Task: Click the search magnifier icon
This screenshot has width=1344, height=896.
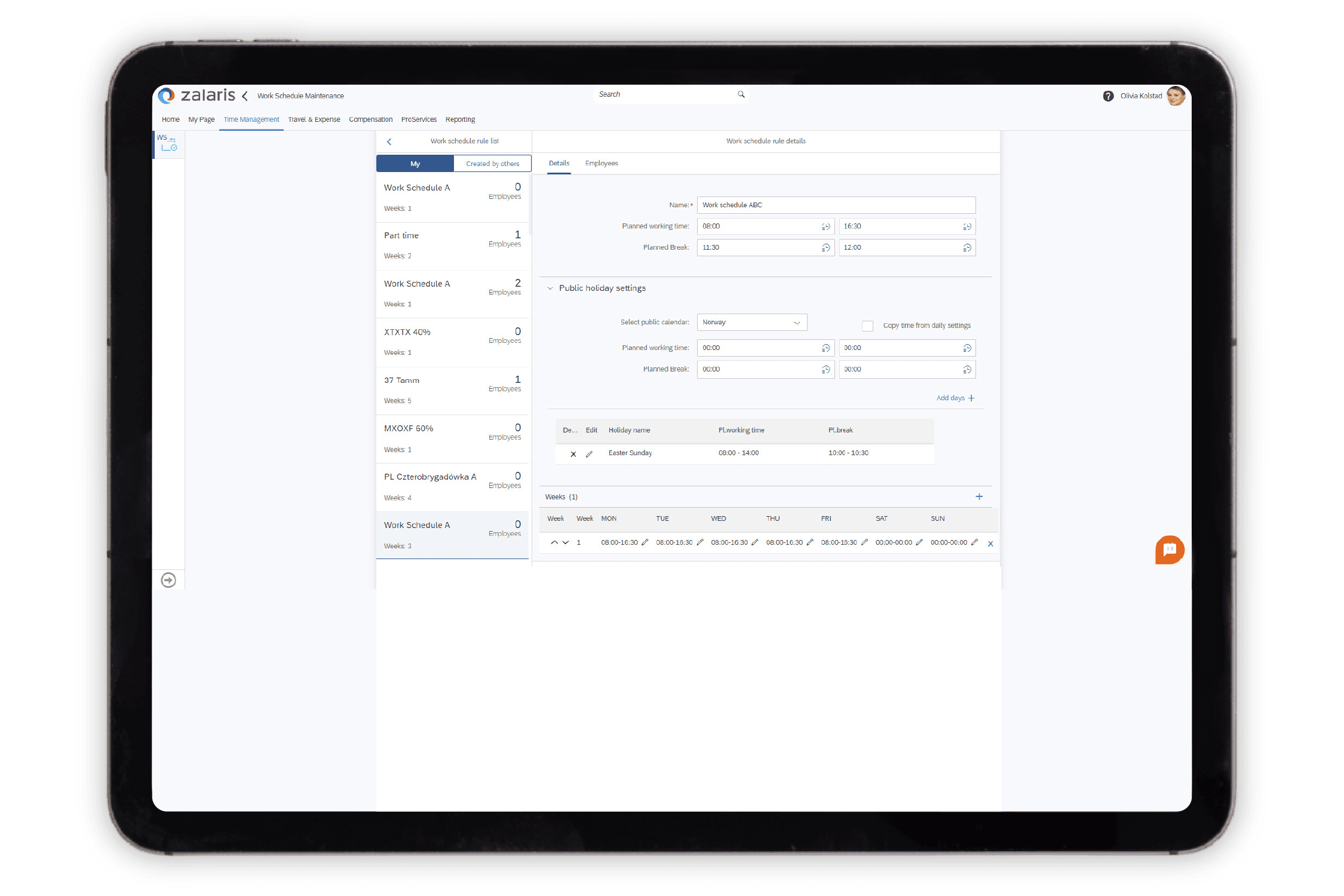Action: (741, 94)
